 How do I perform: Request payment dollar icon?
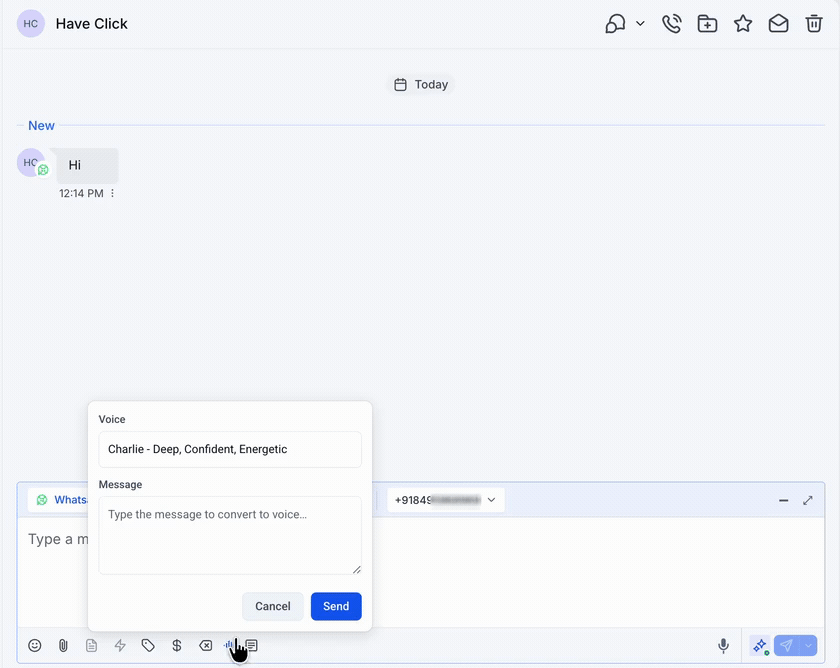177,646
